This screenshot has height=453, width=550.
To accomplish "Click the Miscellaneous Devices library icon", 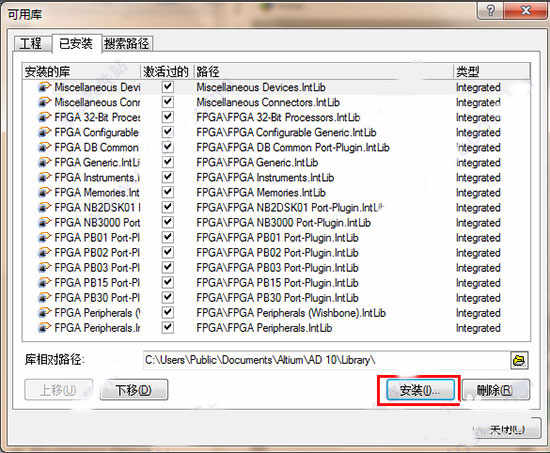I will (x=45, y=87).
